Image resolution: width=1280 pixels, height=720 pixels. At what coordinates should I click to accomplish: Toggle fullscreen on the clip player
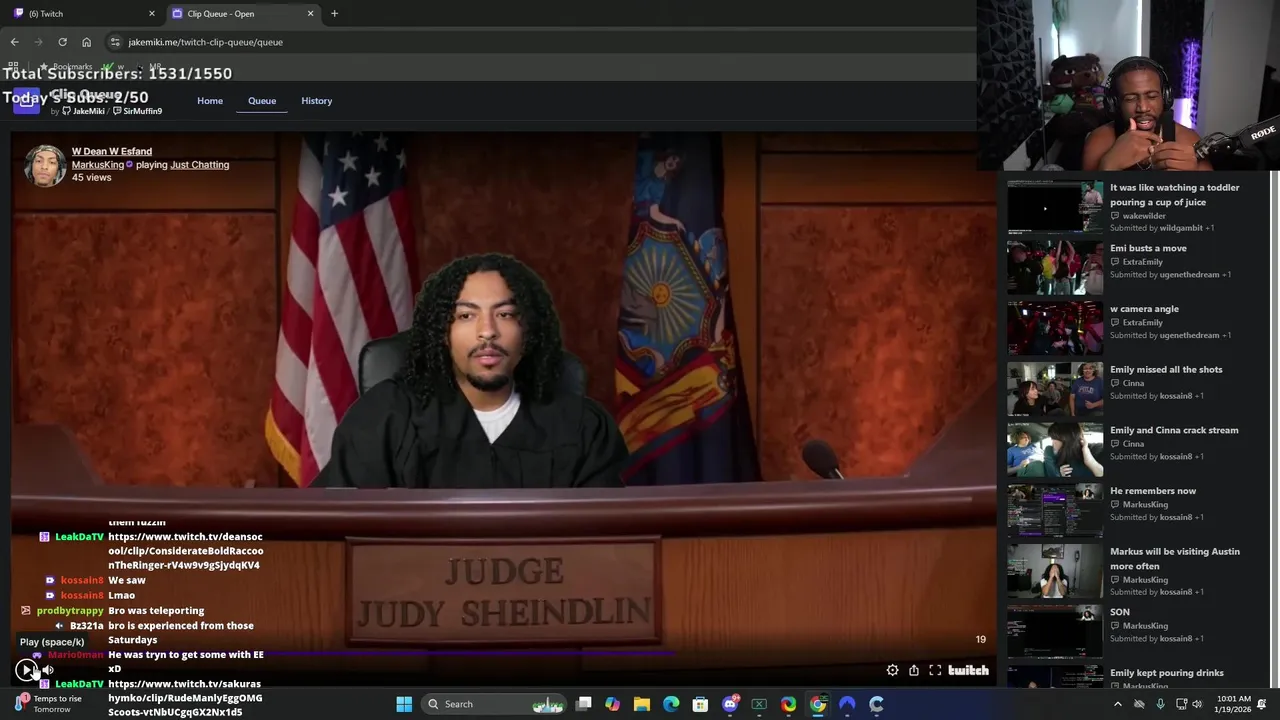tap(935, 670)
